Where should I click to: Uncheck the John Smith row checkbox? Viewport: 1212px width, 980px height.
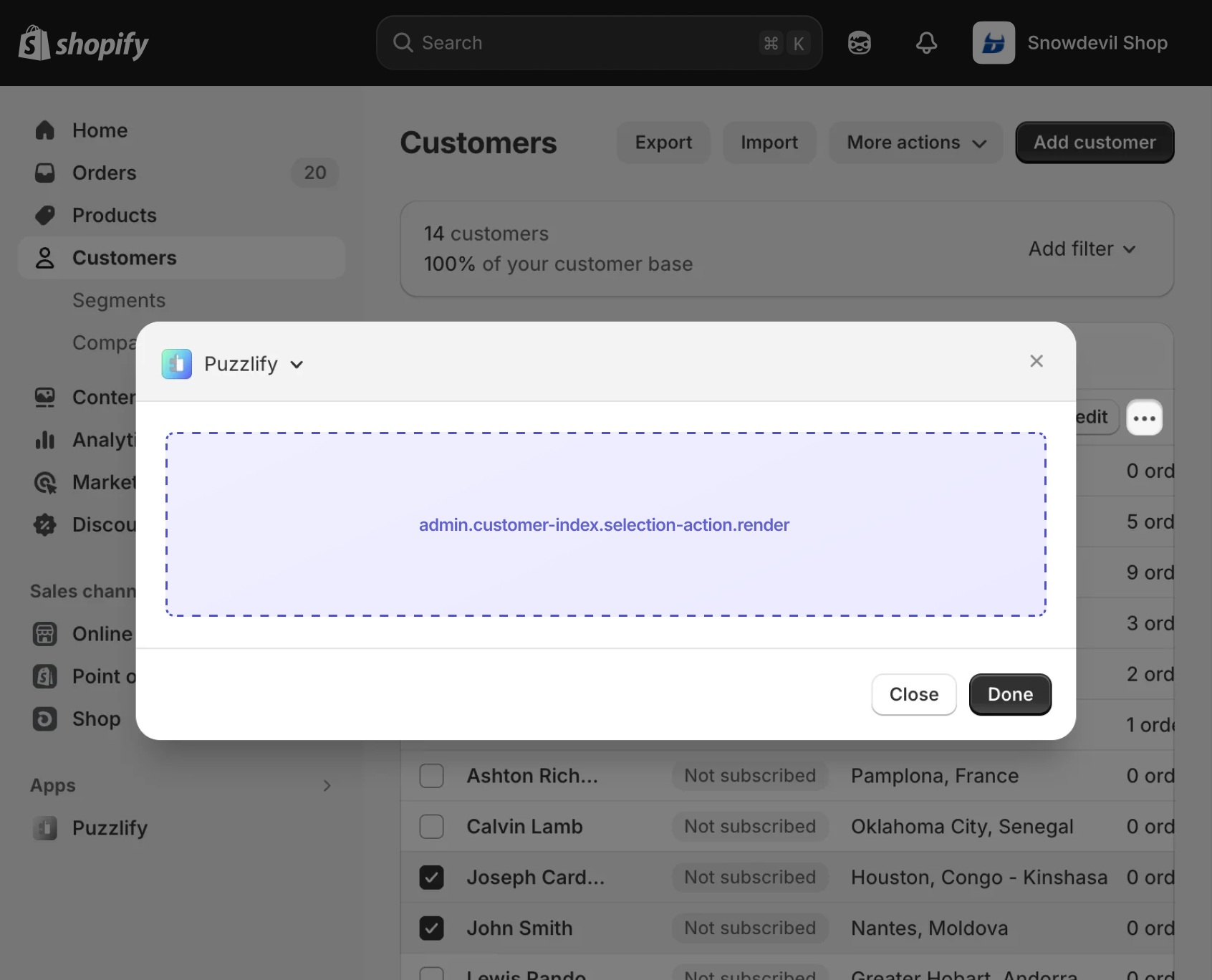pyautogui.click(x=432, y=928)
